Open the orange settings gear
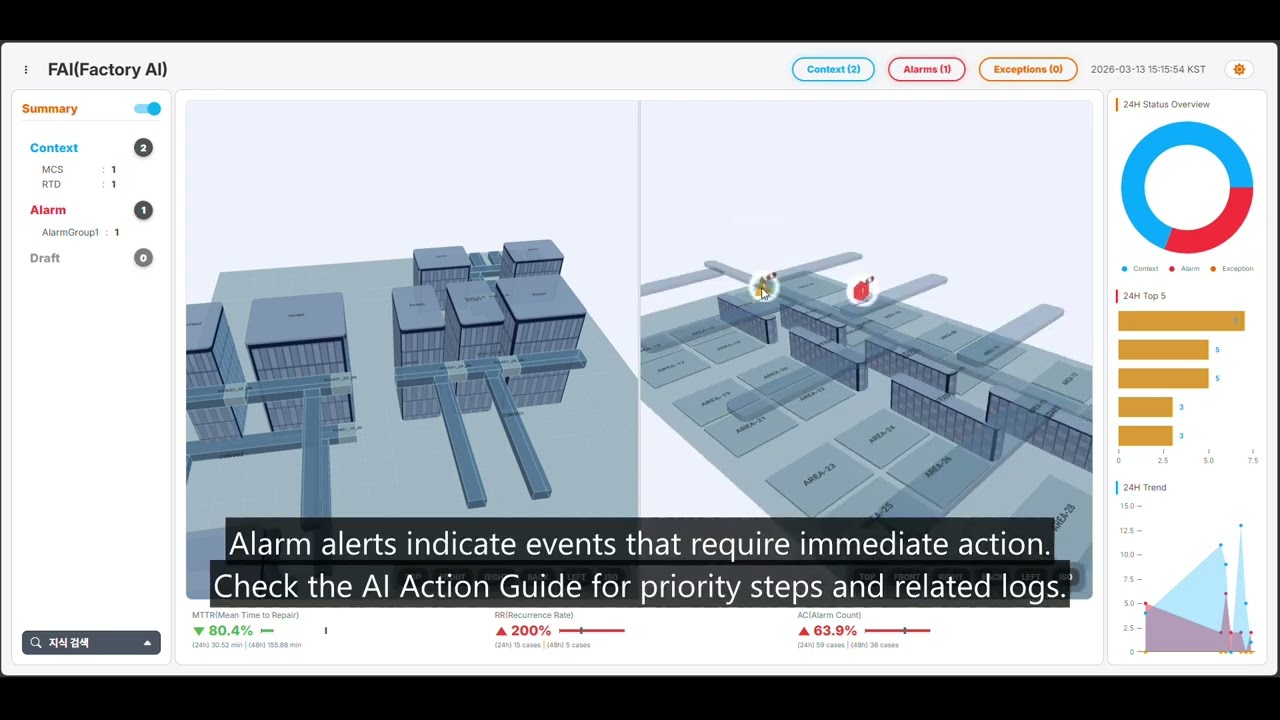The image size is (1280, 720). pos(1239,69)
